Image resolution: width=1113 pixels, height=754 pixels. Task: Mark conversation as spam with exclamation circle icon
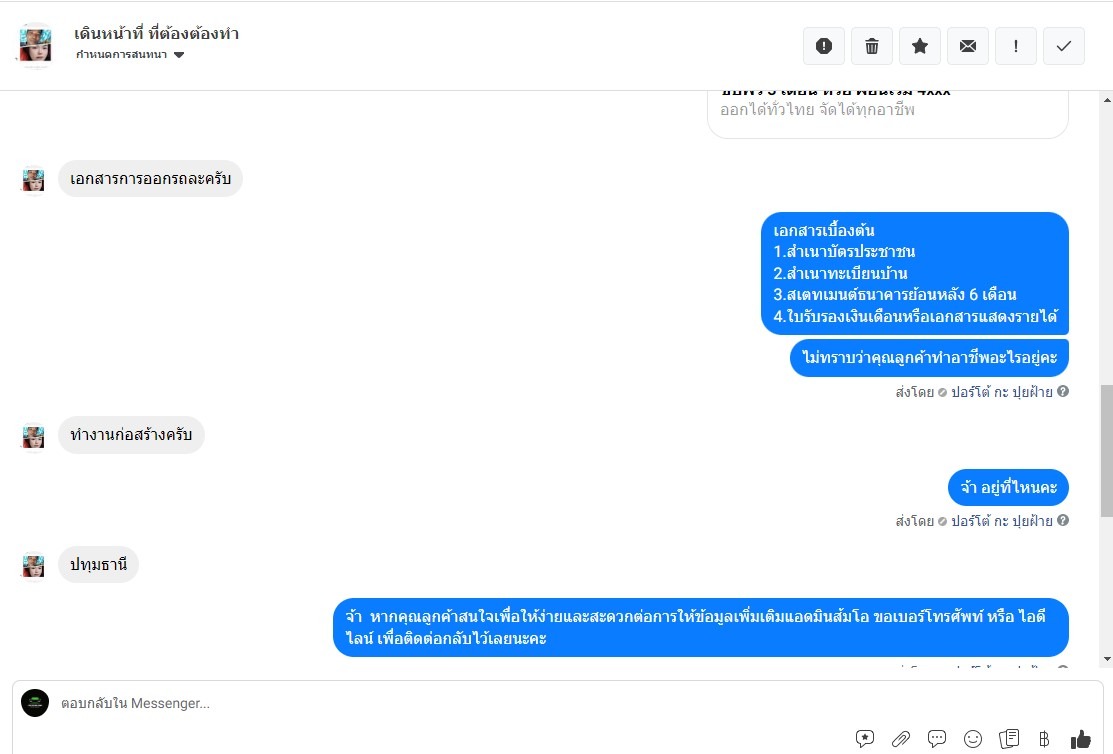[823, 46]
